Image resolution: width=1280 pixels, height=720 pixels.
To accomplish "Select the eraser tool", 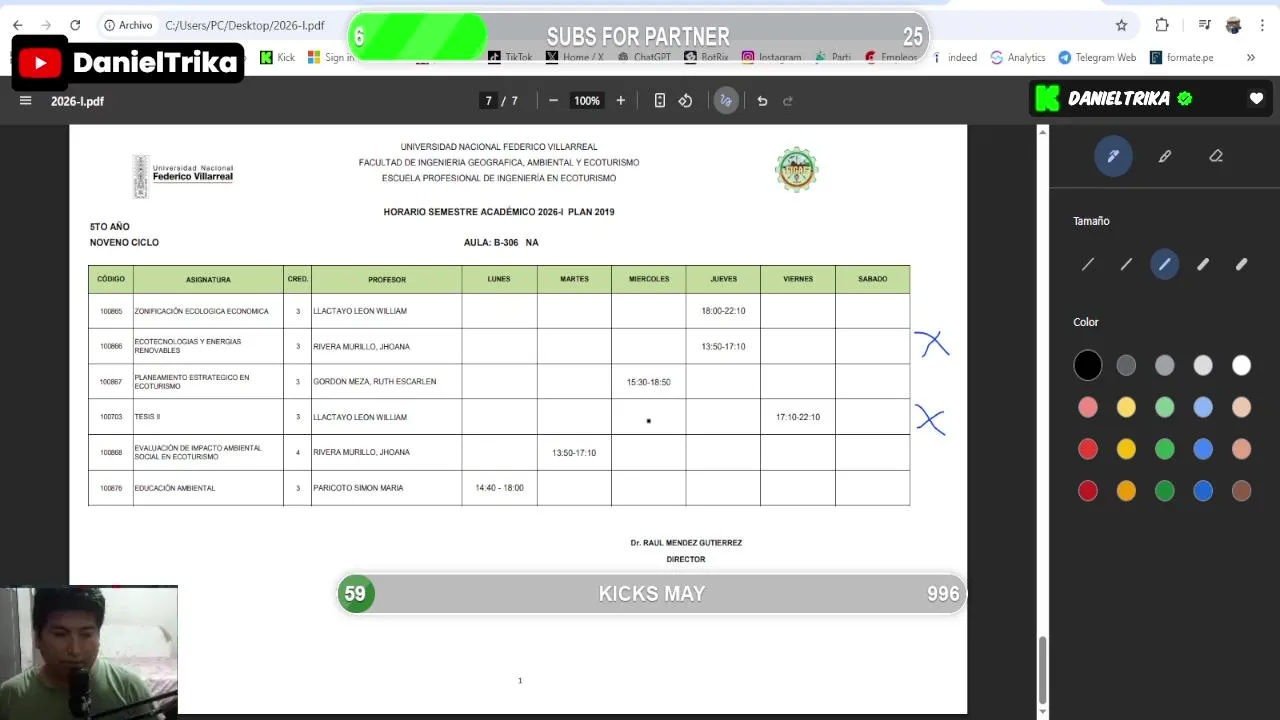I will [1216, 156].
